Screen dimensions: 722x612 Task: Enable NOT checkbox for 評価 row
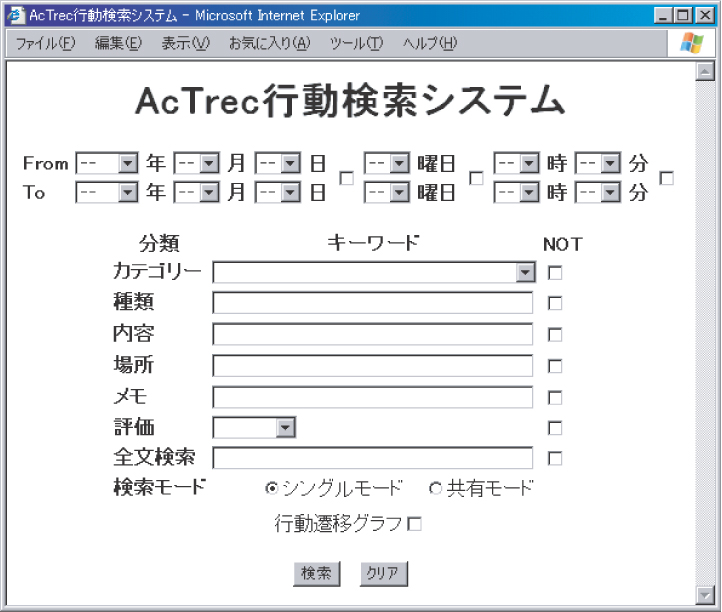pyautogui.click(x=555, y=428)
